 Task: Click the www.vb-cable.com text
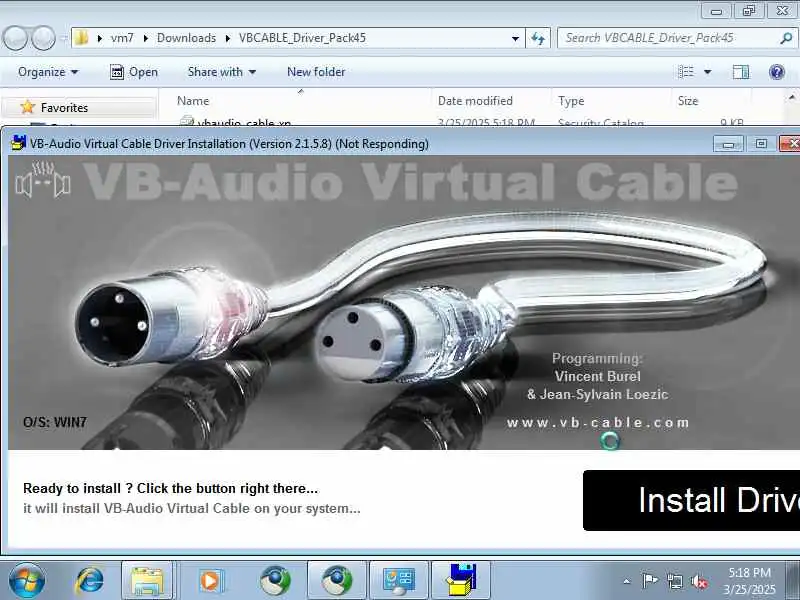tap(598, 422)
